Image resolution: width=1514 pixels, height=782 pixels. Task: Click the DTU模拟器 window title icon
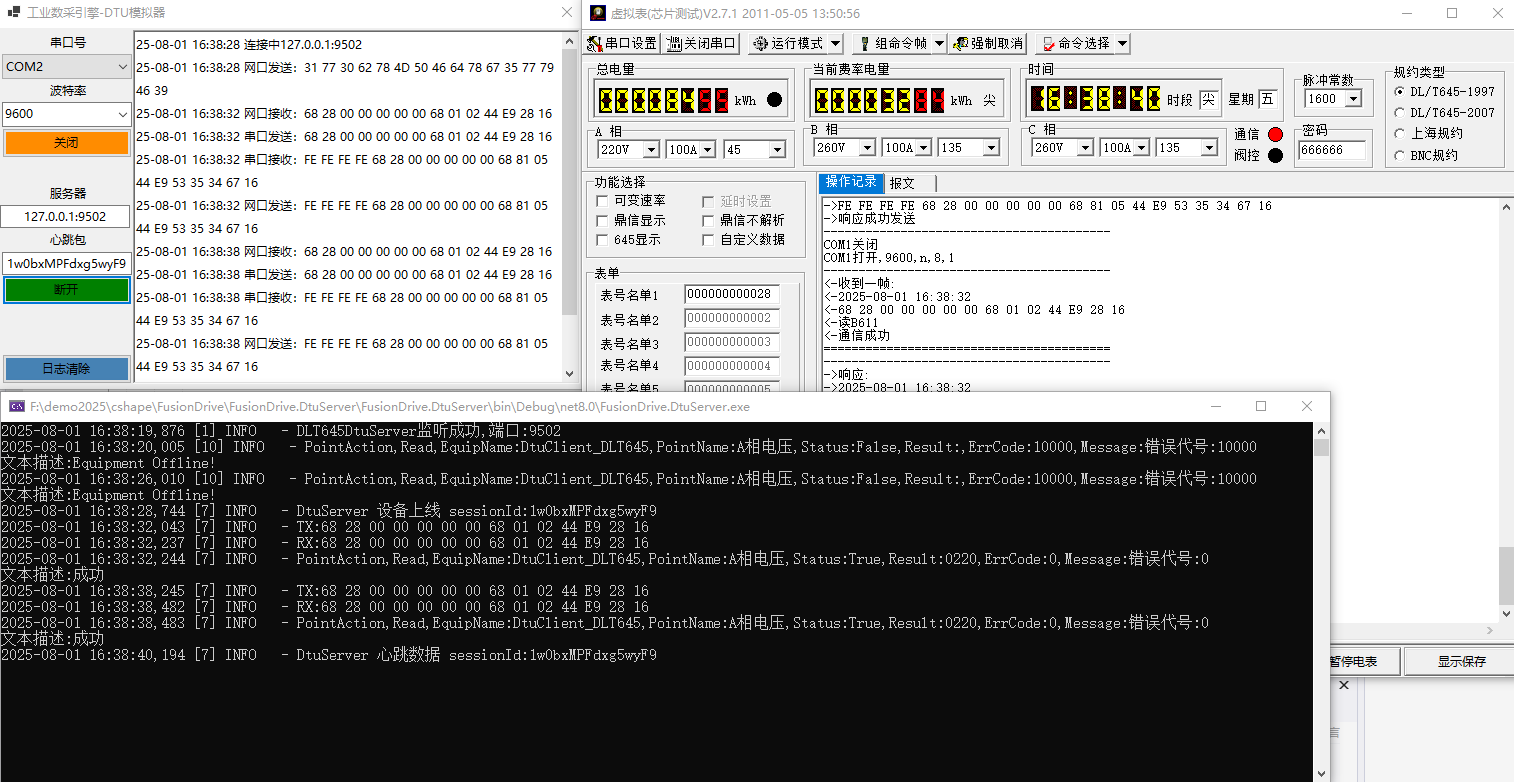tap(14, 13)
